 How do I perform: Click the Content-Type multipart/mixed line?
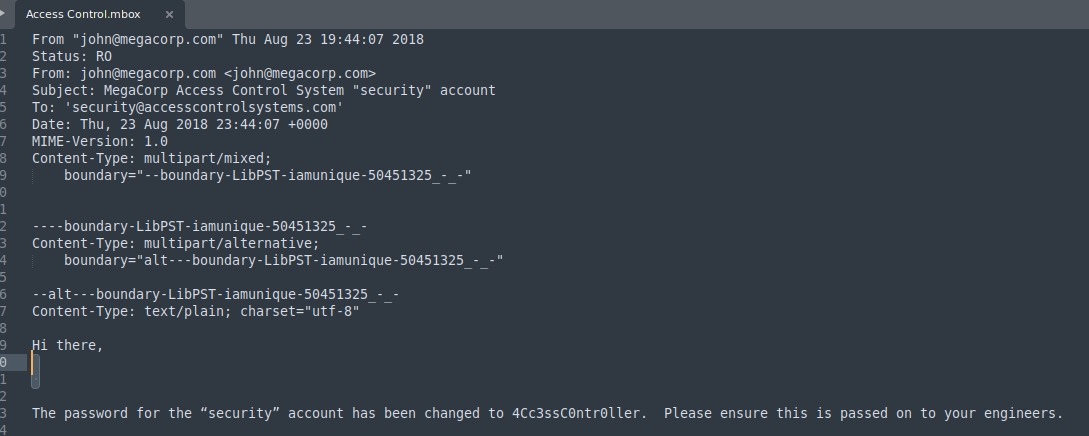[151, 158]
